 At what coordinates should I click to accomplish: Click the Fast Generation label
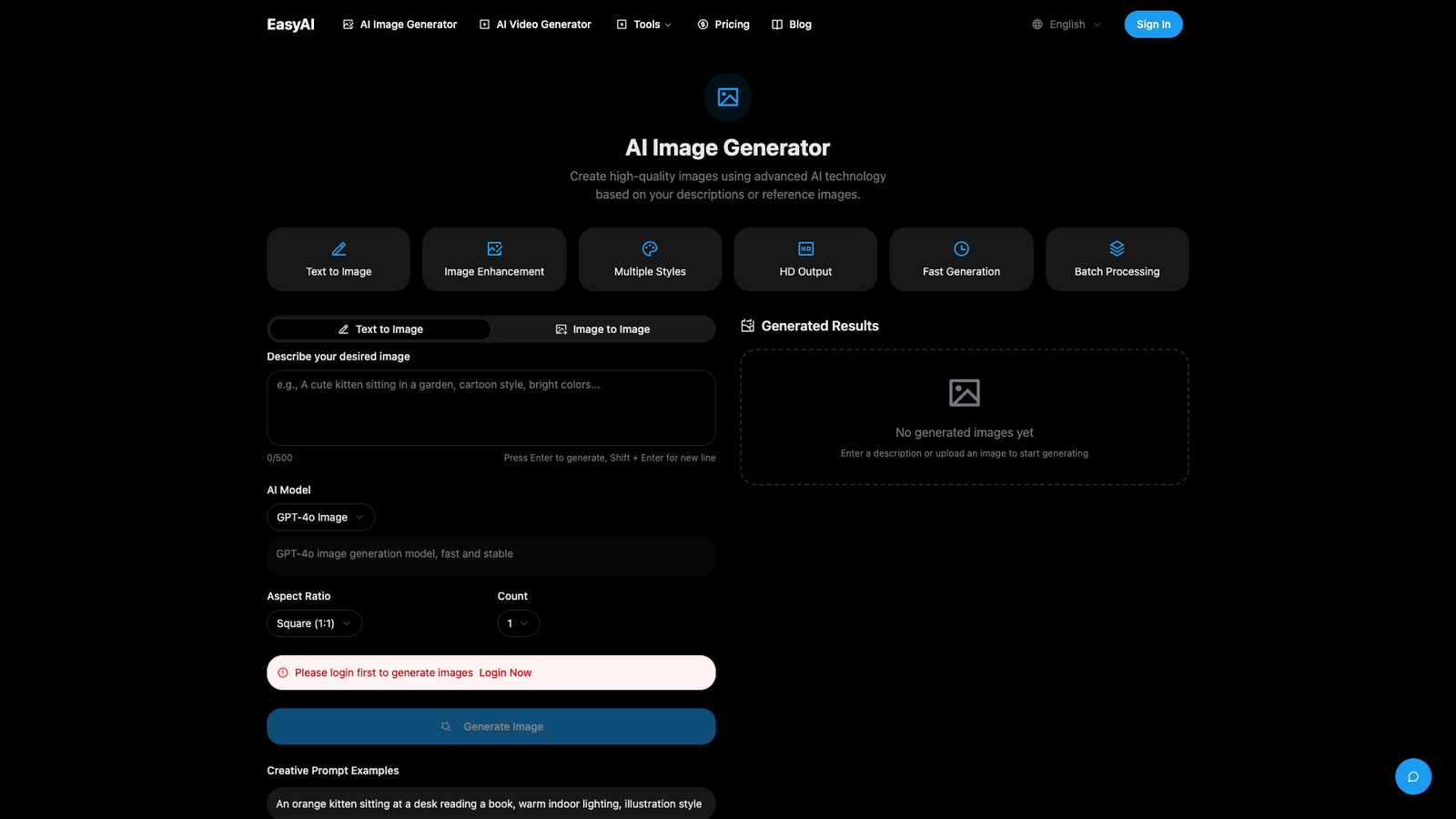(961, 271)
